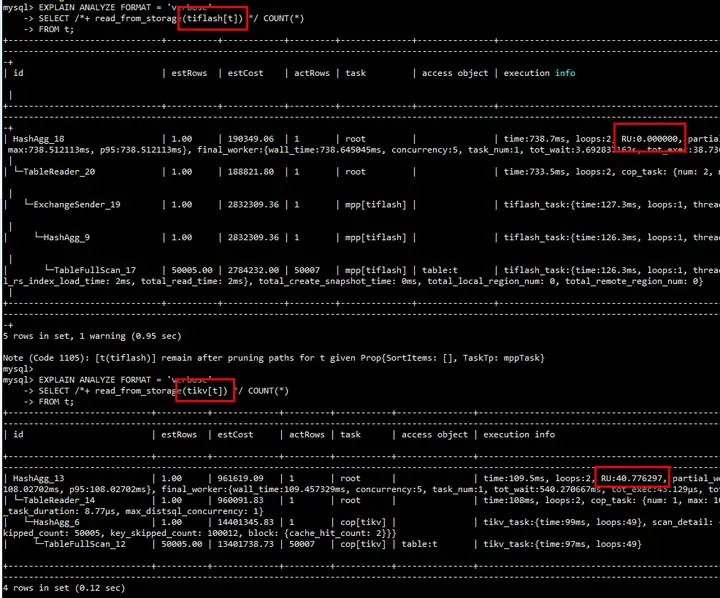Click the RU:40.776297 value
This screenshot has height=598, width=720.
(x=631, y=478)
